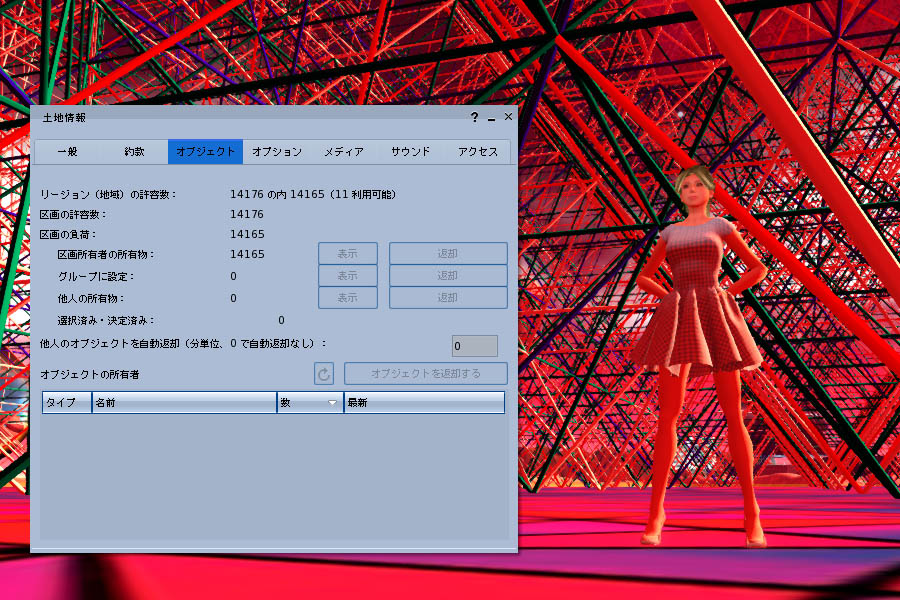Click the '14176 の内 14165 (11 利用可能)' value

(313, 195)
